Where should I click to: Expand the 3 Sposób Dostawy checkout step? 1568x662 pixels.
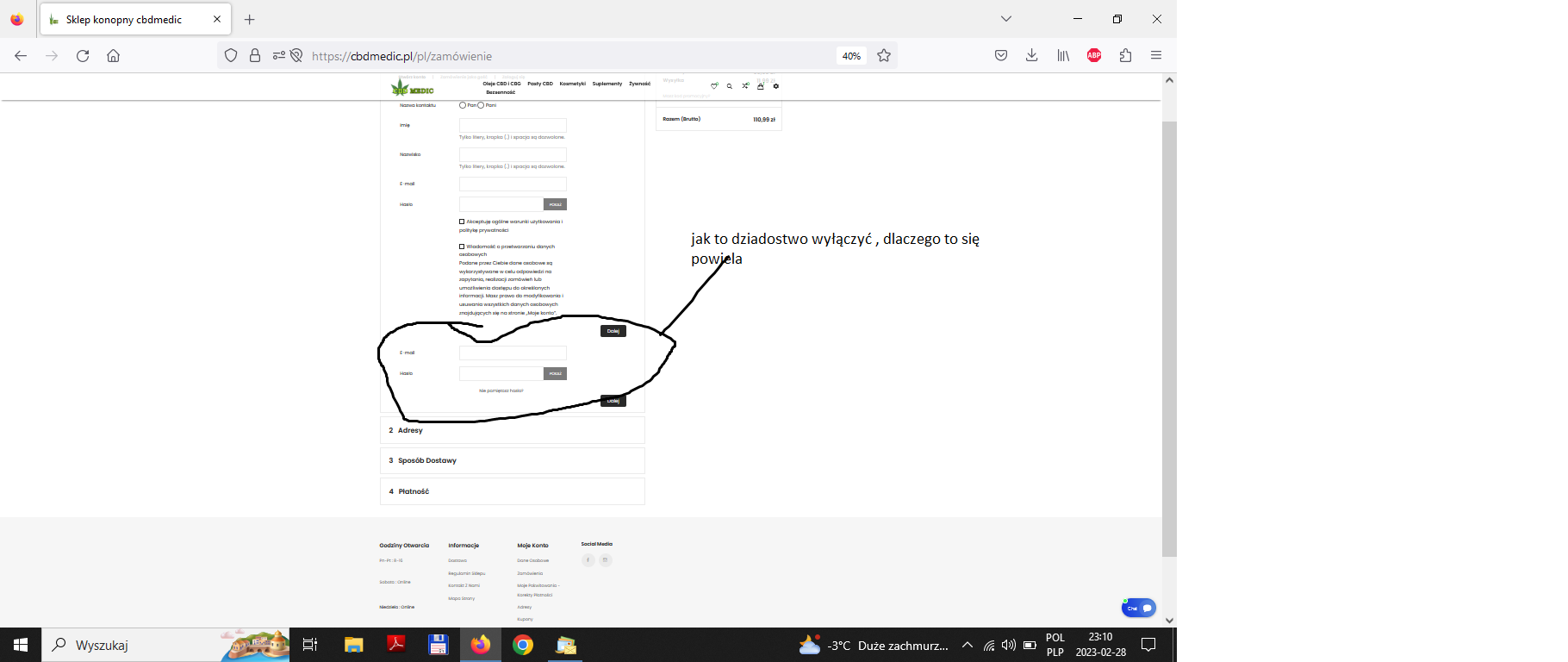pyautogui.click(x=513, y=460)
